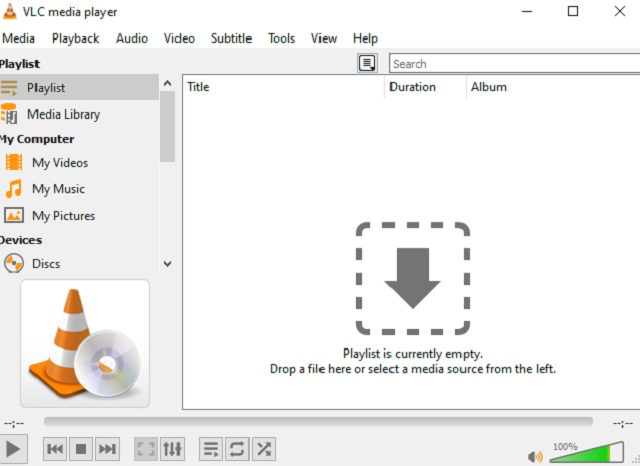Open the Media menu
Screen dimensions: 640x466
click(x=18, y=38)
